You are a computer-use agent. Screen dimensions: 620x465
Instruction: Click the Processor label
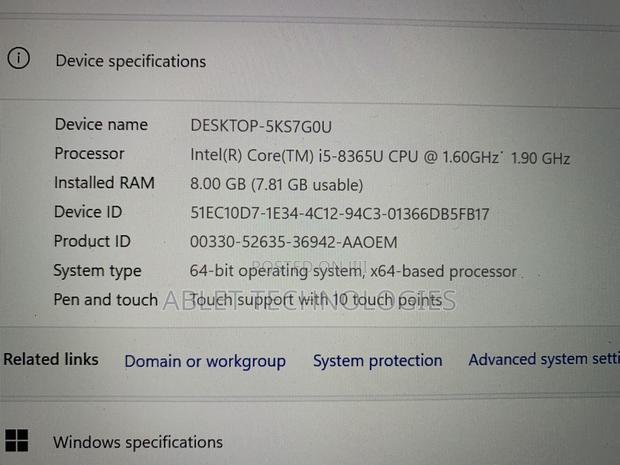pos(89,153)
